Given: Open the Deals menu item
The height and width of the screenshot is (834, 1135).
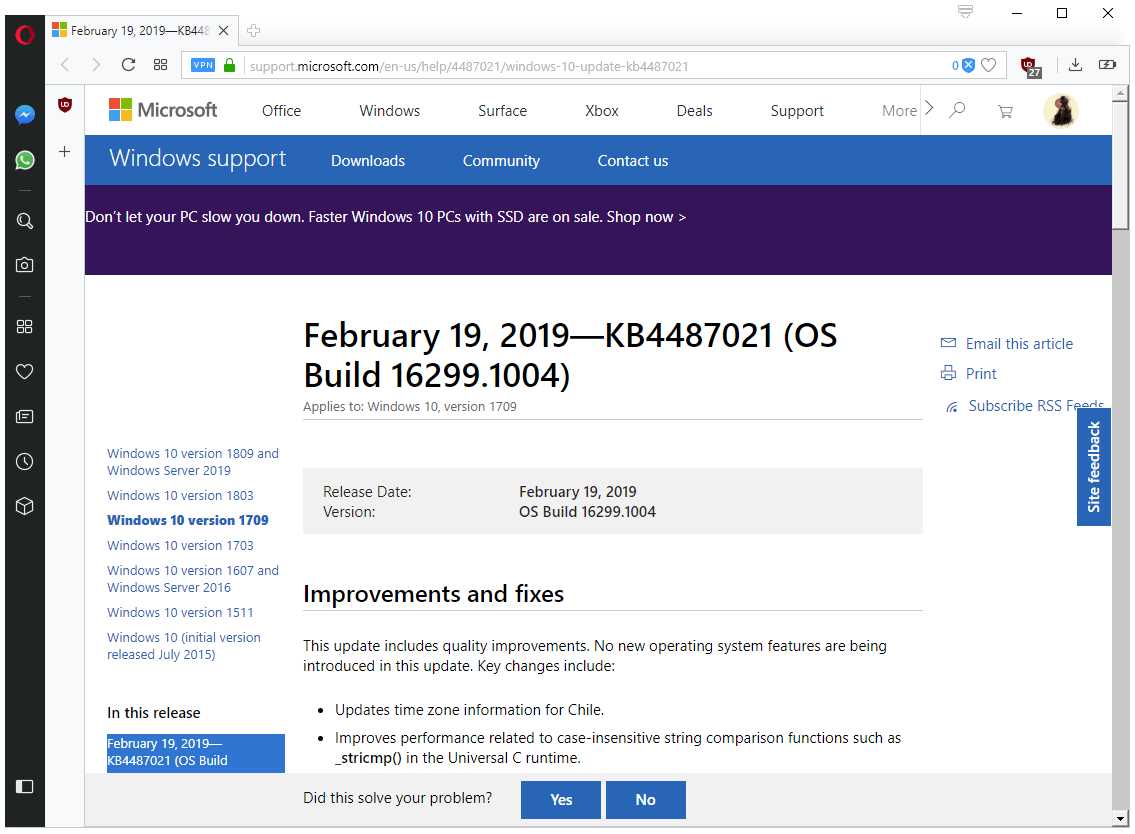Looking at the screenshot, I should coord(694,111).
